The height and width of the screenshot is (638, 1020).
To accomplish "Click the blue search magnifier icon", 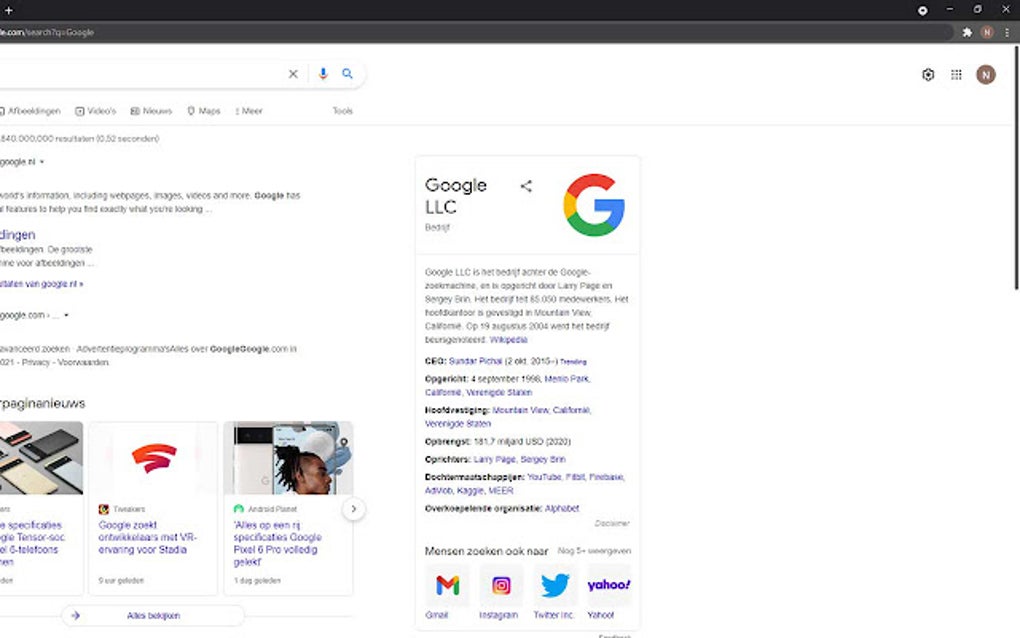I will [x=347, y=74].
